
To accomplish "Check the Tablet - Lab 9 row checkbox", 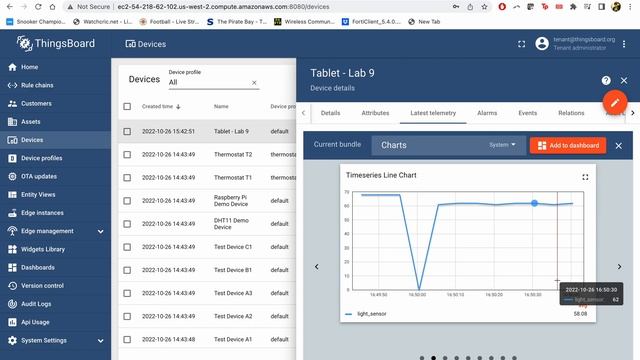I will pos(127,131).
